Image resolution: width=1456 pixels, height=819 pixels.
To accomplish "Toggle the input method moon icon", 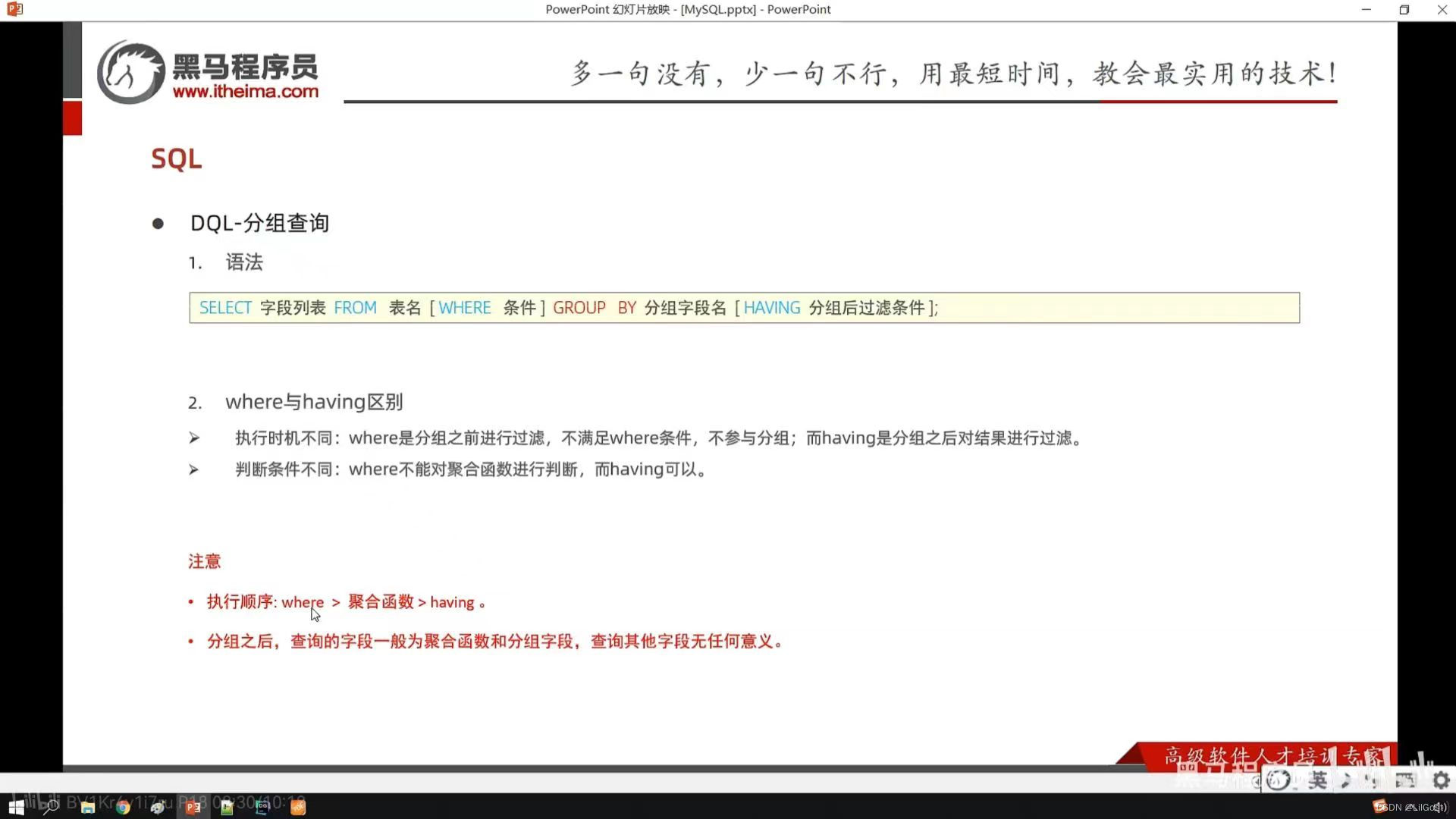I will 1346,780.
